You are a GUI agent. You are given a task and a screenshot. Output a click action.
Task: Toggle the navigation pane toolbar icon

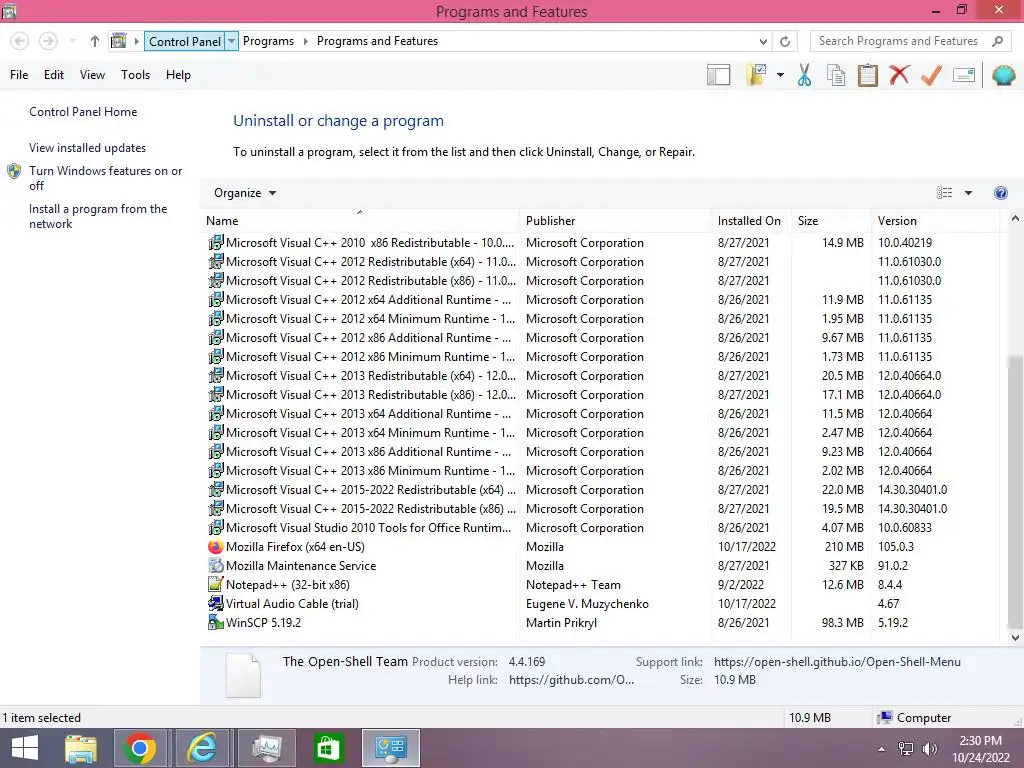718,75
